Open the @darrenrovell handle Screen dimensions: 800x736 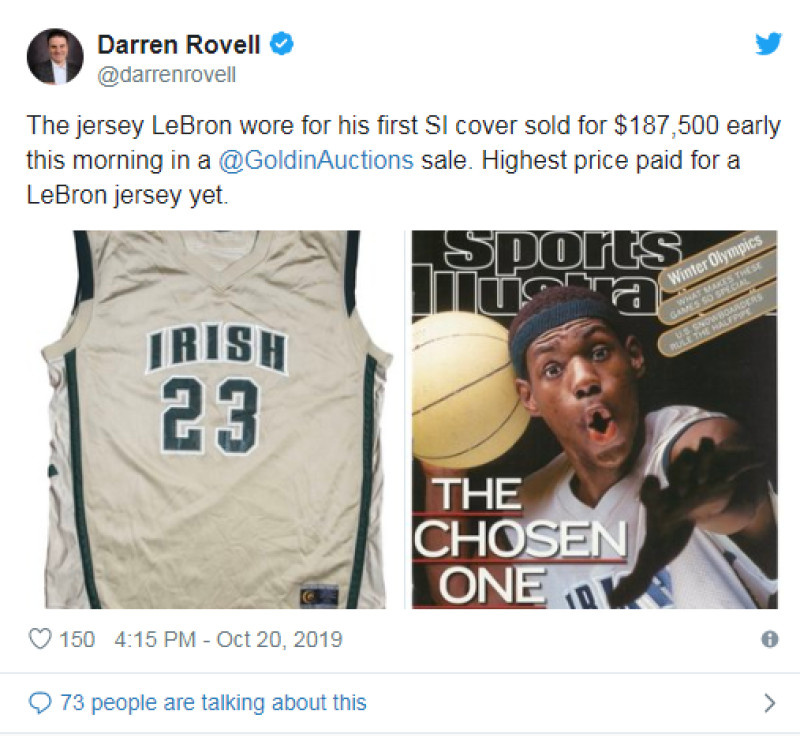pos(166,75)
